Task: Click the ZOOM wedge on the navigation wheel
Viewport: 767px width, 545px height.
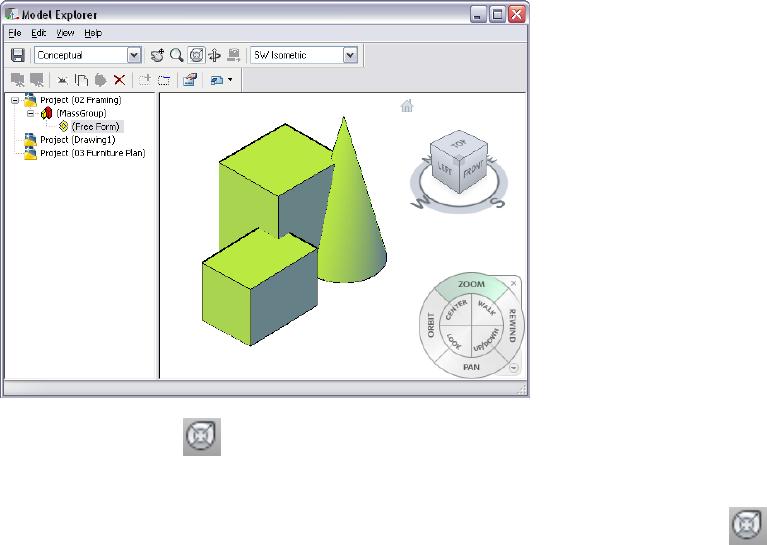Action: (471, 285)
